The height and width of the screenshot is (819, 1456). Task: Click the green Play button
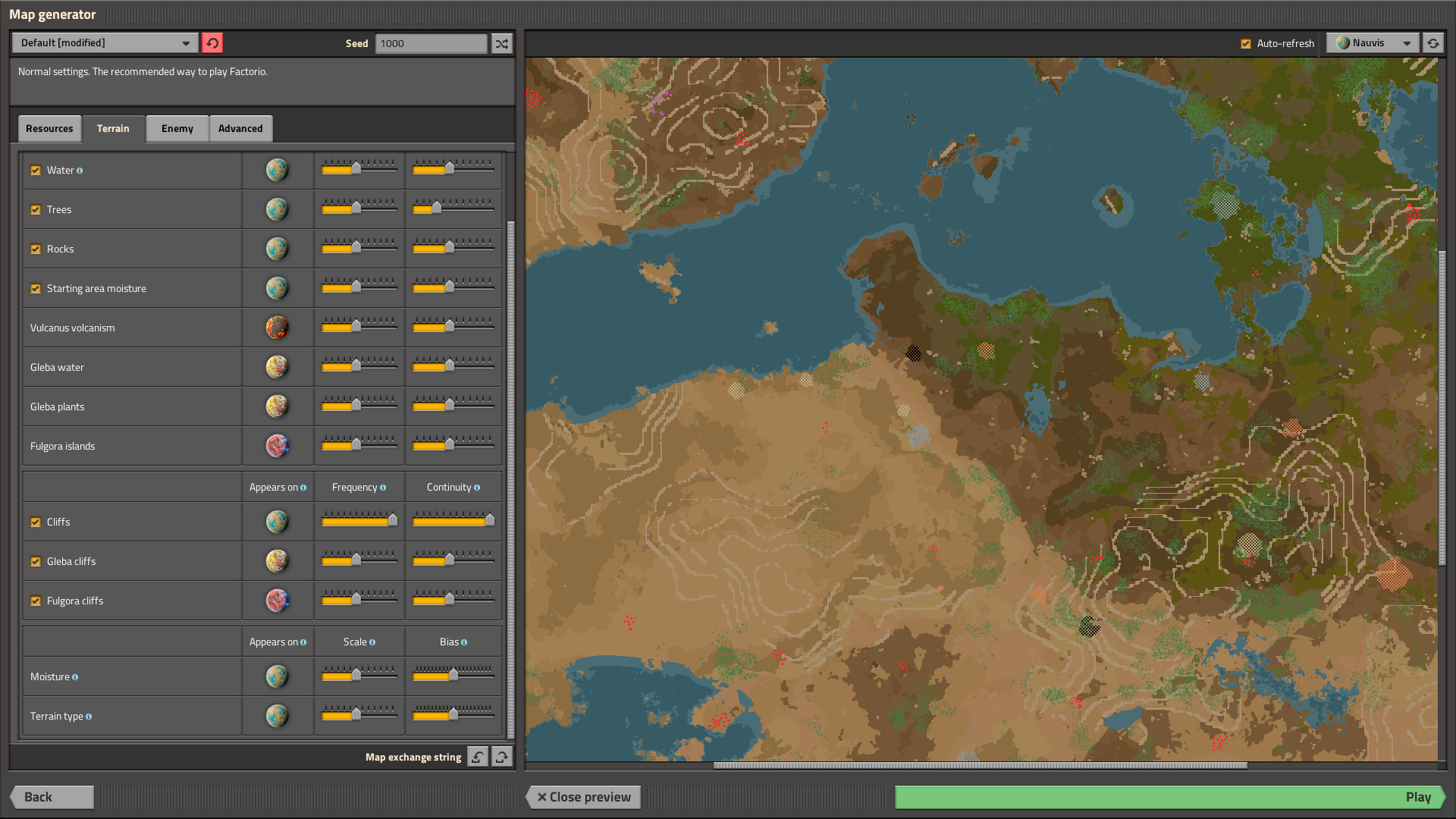[1171, 797]
